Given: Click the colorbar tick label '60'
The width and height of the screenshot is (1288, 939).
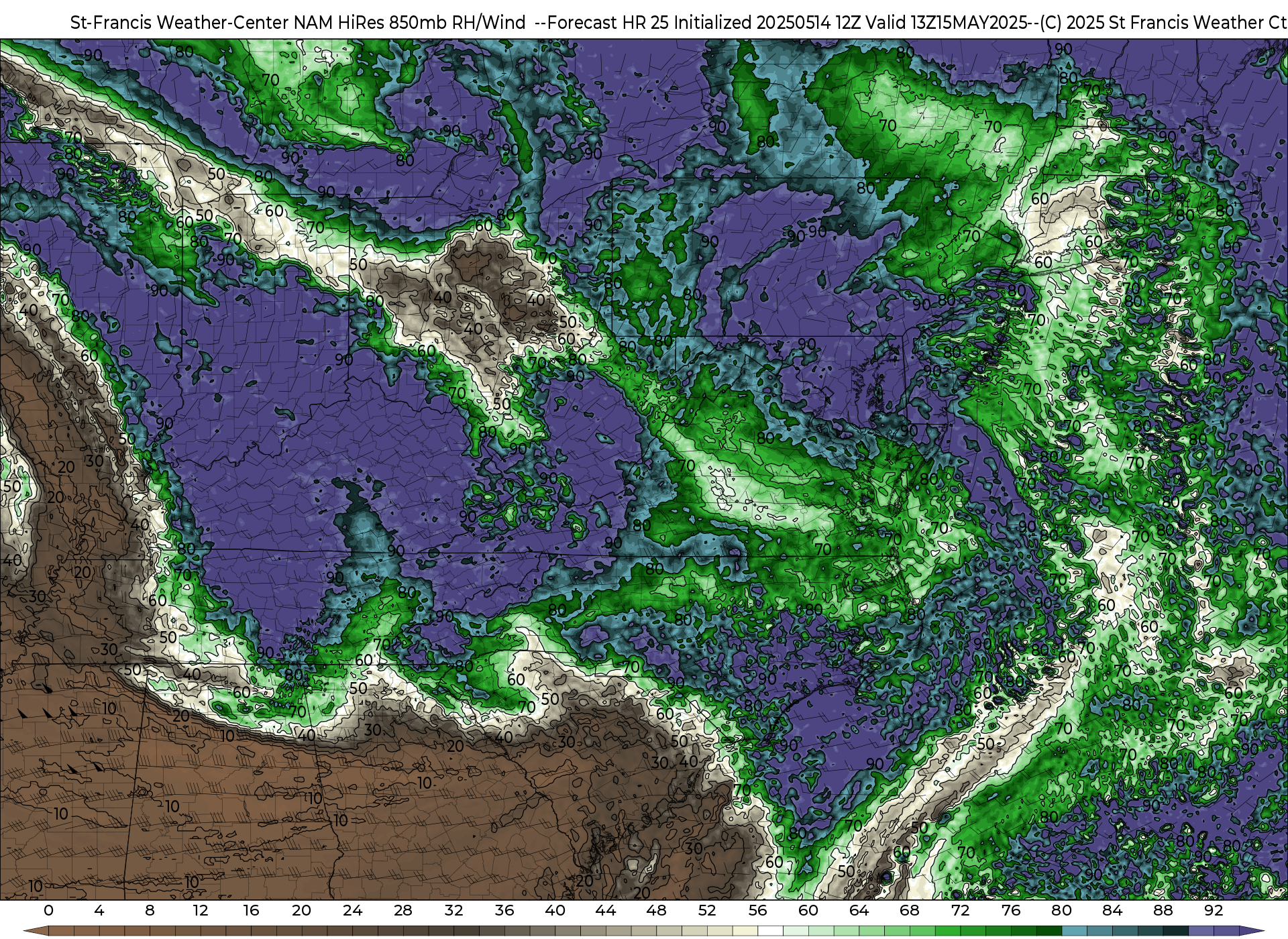Looking at the screenshot, I should click(x=808, y=910).
